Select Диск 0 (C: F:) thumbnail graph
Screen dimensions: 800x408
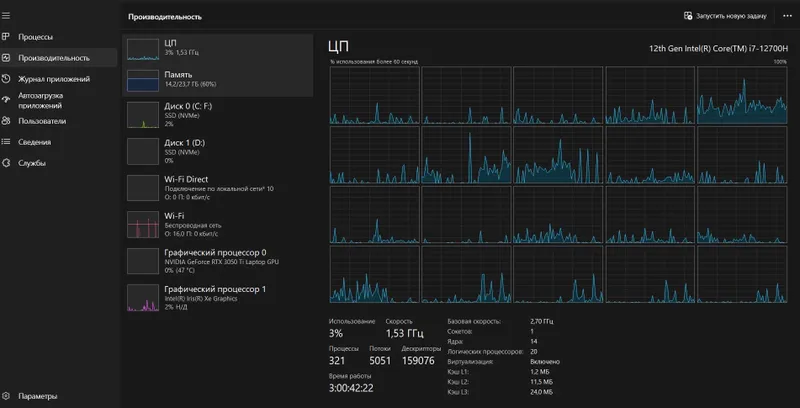point(143,115)
